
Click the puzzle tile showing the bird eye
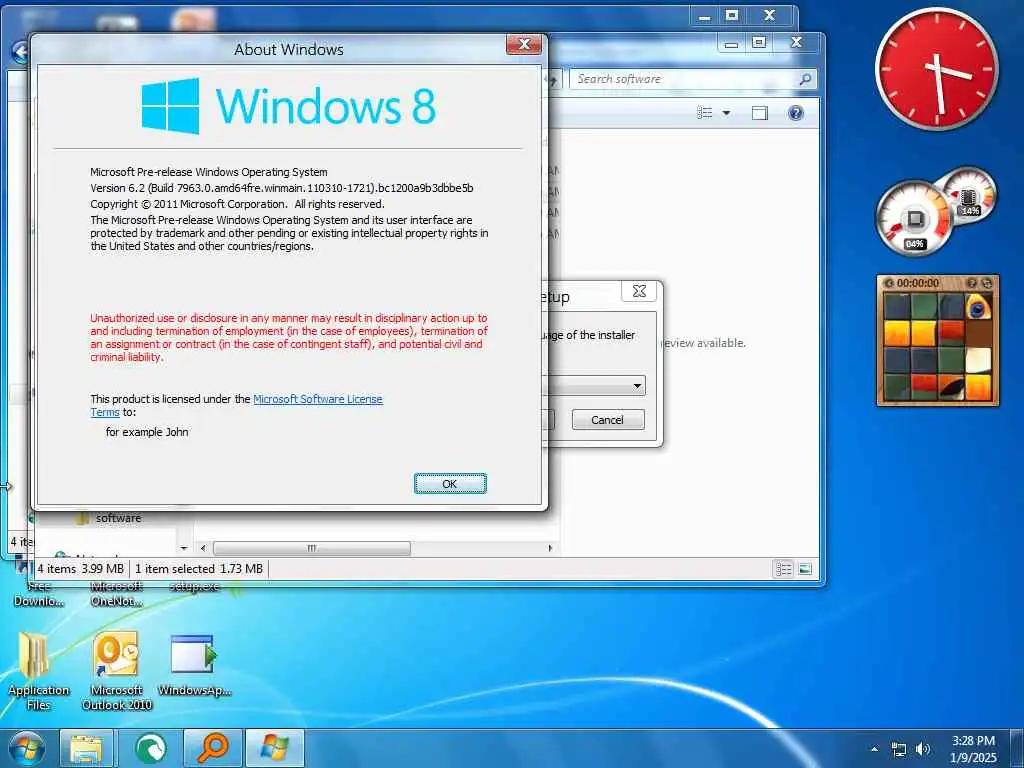click(978, 306)
